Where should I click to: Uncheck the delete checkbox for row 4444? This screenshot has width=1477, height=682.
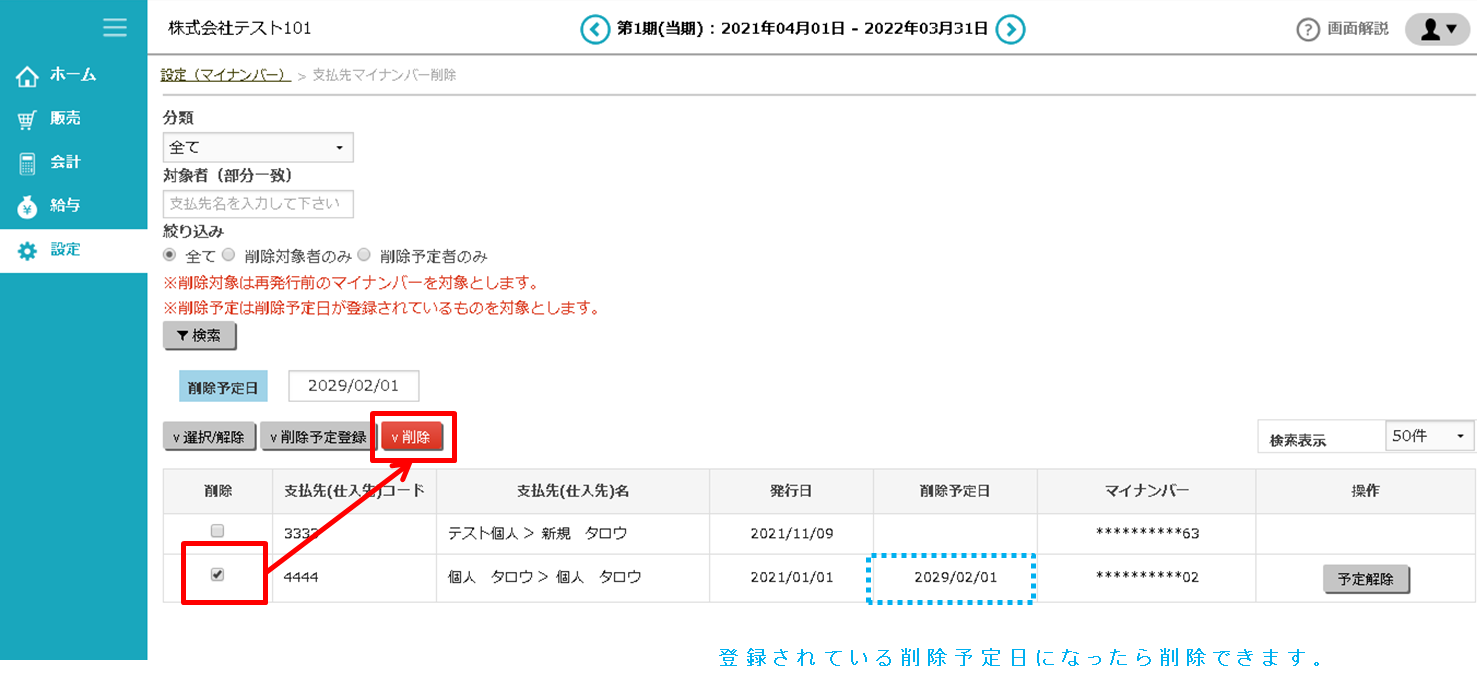click(x=218, y=575)
